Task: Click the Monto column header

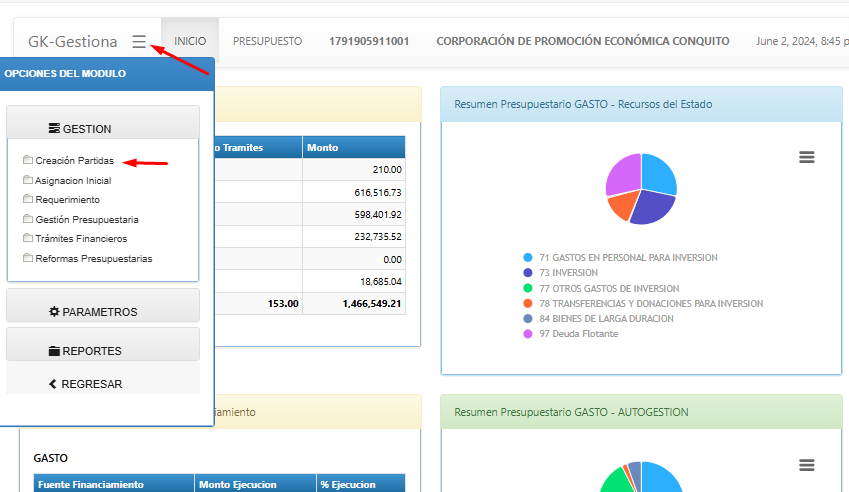Action: click(x=354, y=147)
